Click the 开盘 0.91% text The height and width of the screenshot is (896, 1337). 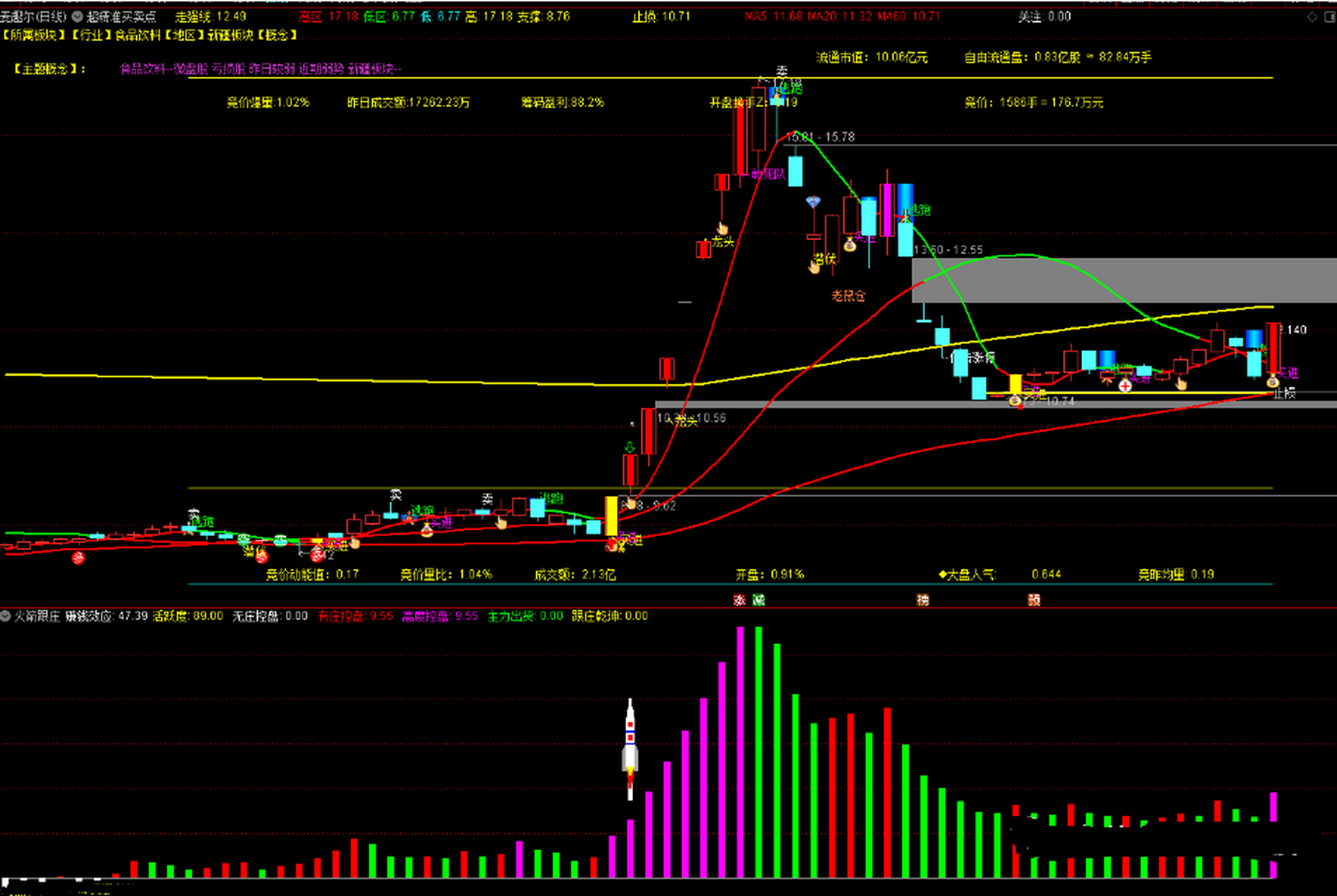click(x=770, y=575)
